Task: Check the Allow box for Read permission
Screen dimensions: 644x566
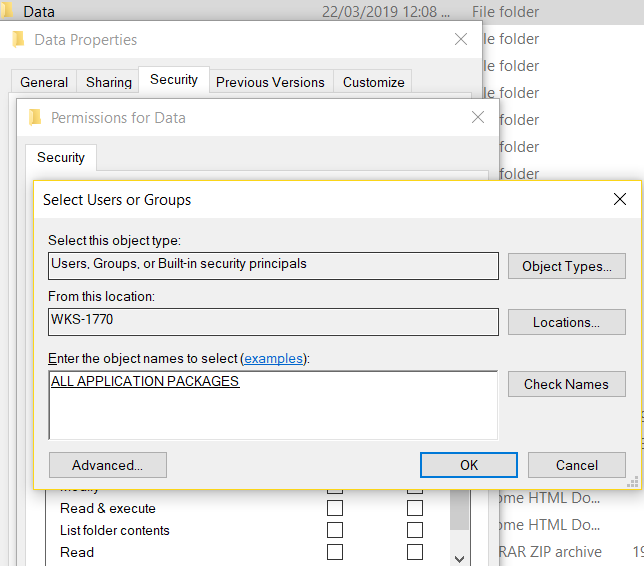Action: pyautogui.click(x=335, y=552)
